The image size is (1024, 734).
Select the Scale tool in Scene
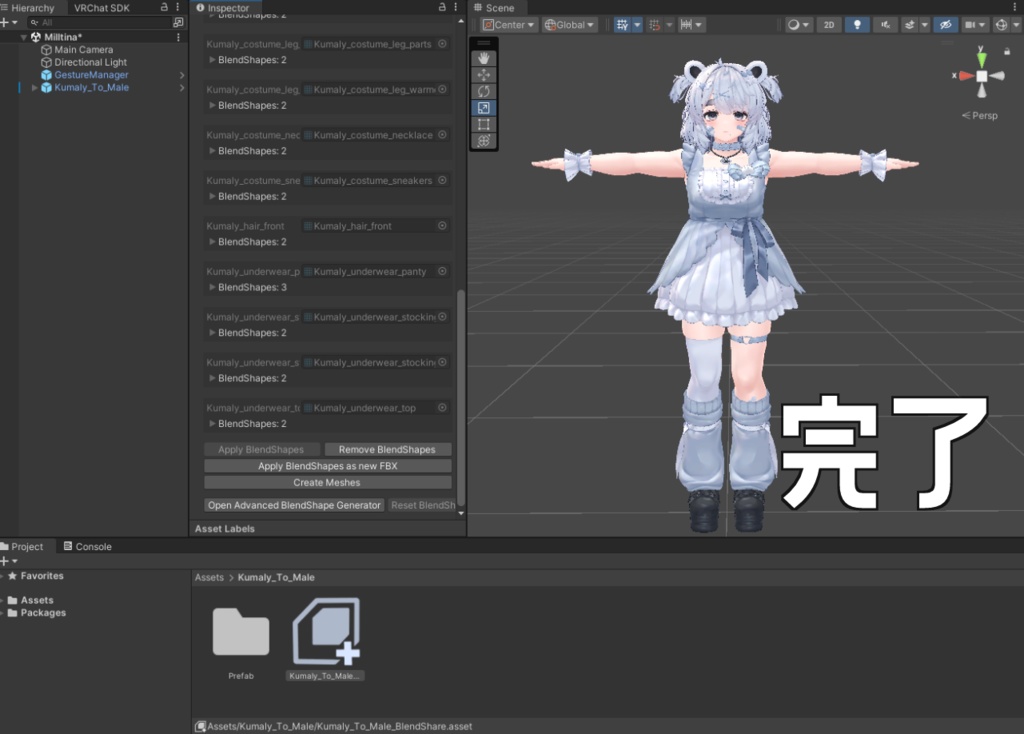pyautogui.click(x=484, y=108)
